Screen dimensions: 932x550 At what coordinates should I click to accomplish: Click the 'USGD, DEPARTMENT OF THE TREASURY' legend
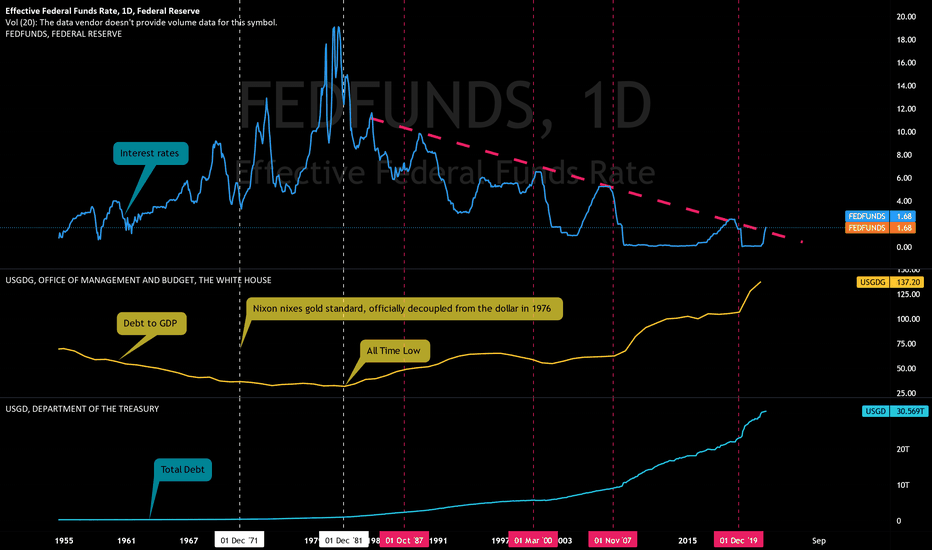[x=82, y=408]
